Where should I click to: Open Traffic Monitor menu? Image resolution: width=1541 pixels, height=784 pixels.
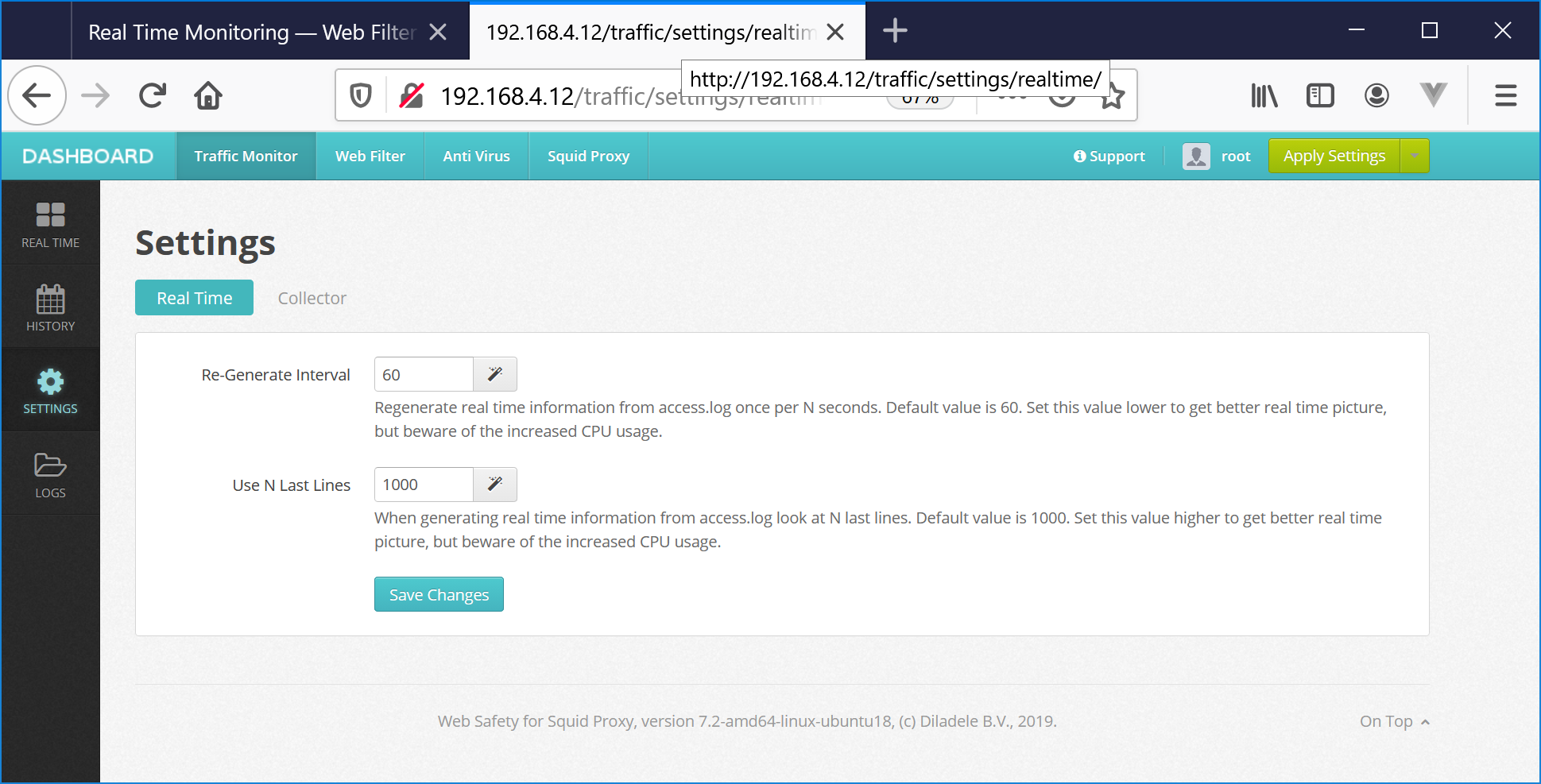coord(246,156)
